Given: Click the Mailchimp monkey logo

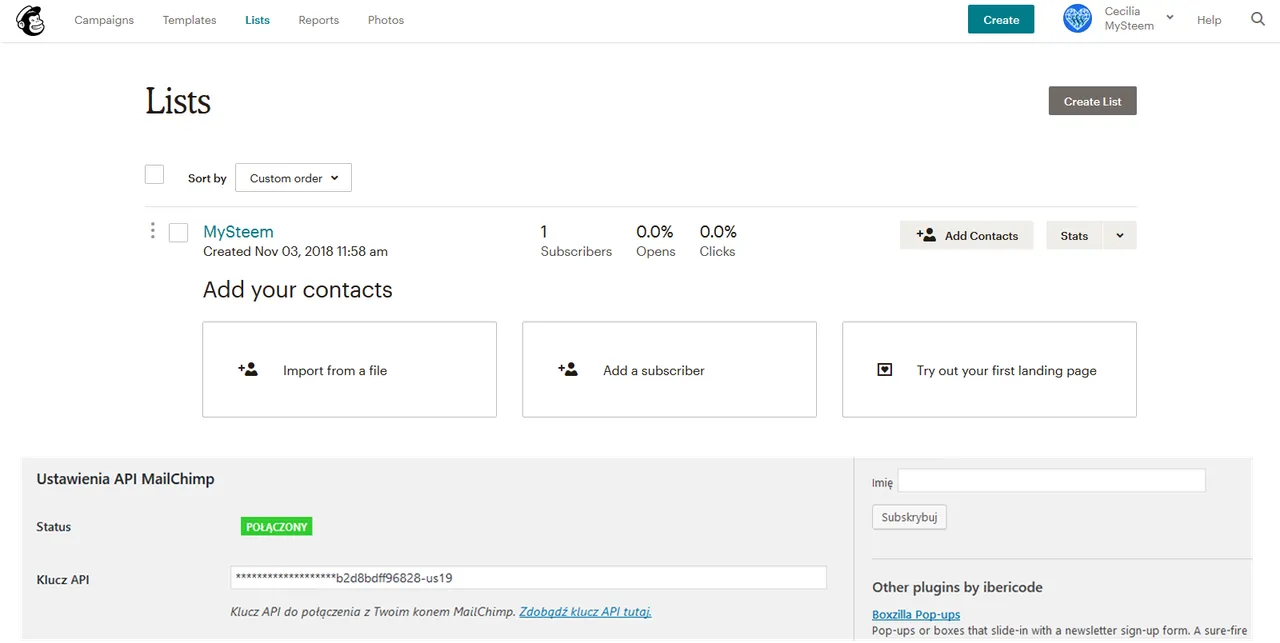Looking at the screenshot, I should point(30,20).
